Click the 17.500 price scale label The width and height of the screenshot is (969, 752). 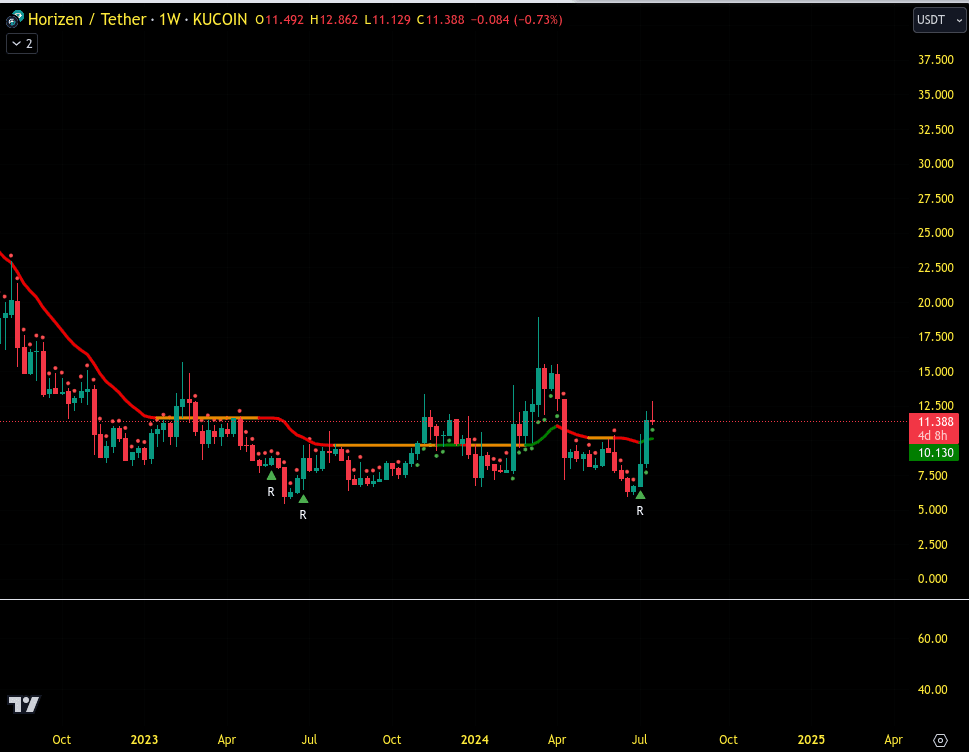(x=936, y=337)
